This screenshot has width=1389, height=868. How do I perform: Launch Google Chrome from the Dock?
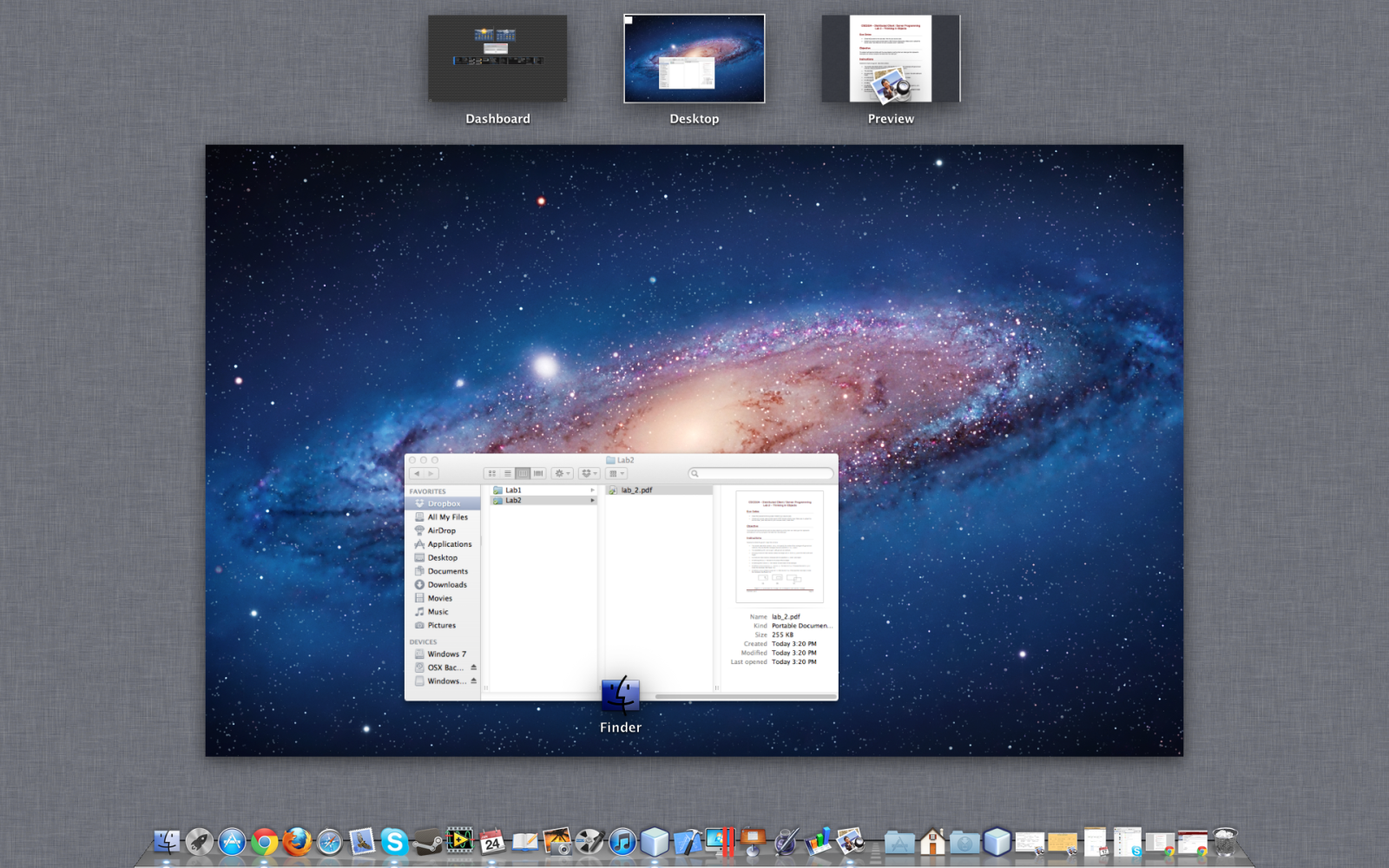point(265,841)
